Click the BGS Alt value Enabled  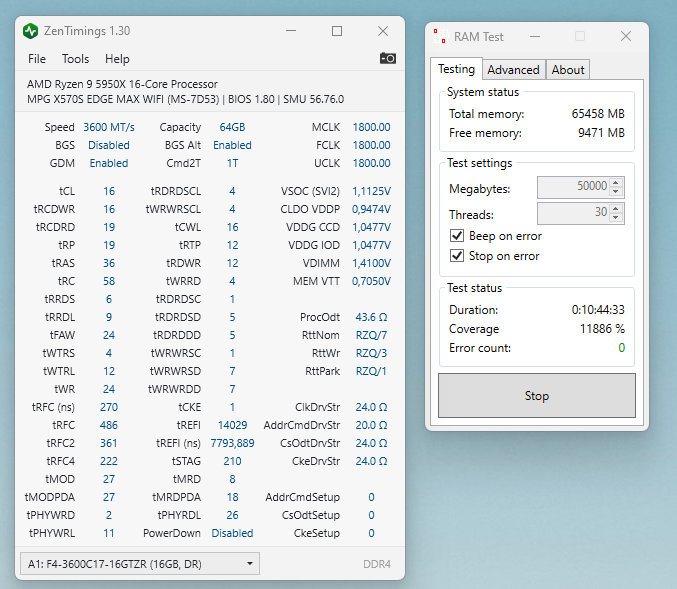point(232,145)
